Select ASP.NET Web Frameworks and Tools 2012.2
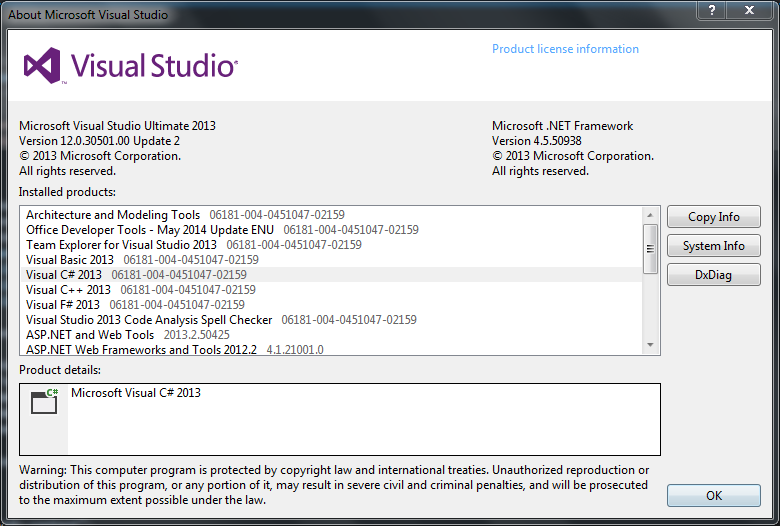This screenshot has width=780, height=526. (331, 349)
